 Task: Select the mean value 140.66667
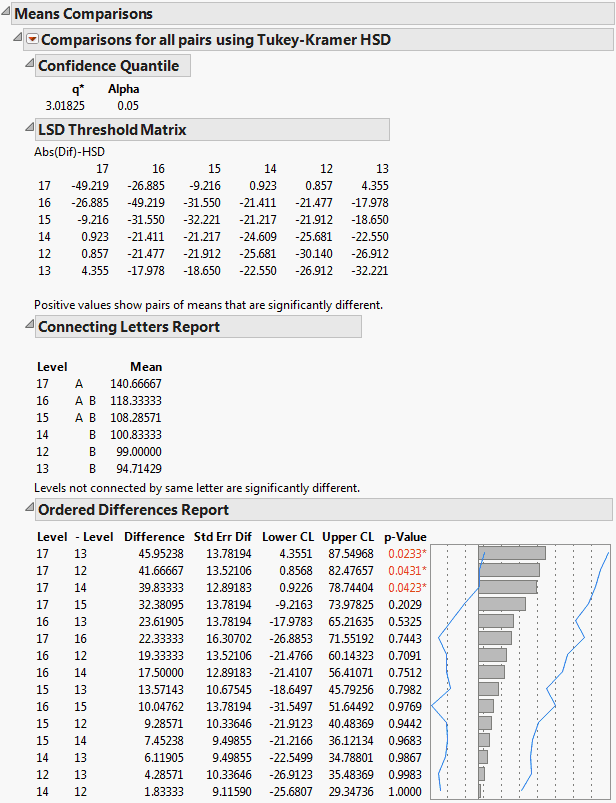[x=136, y=383]
